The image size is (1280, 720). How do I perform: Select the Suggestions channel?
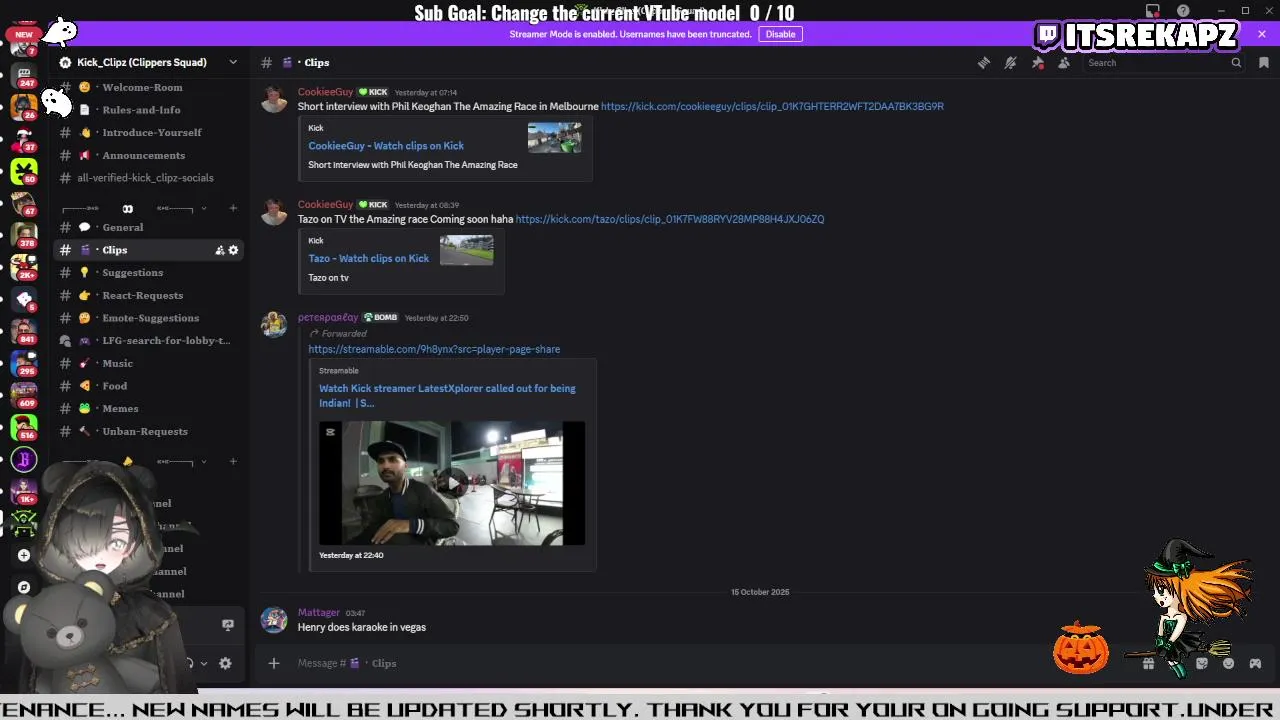148,272
